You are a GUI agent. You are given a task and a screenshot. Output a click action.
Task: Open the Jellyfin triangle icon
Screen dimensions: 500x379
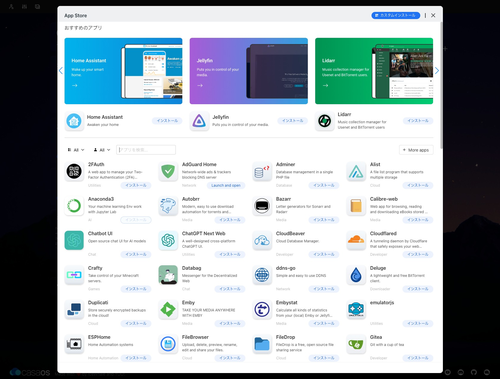(x=199, y=121)
